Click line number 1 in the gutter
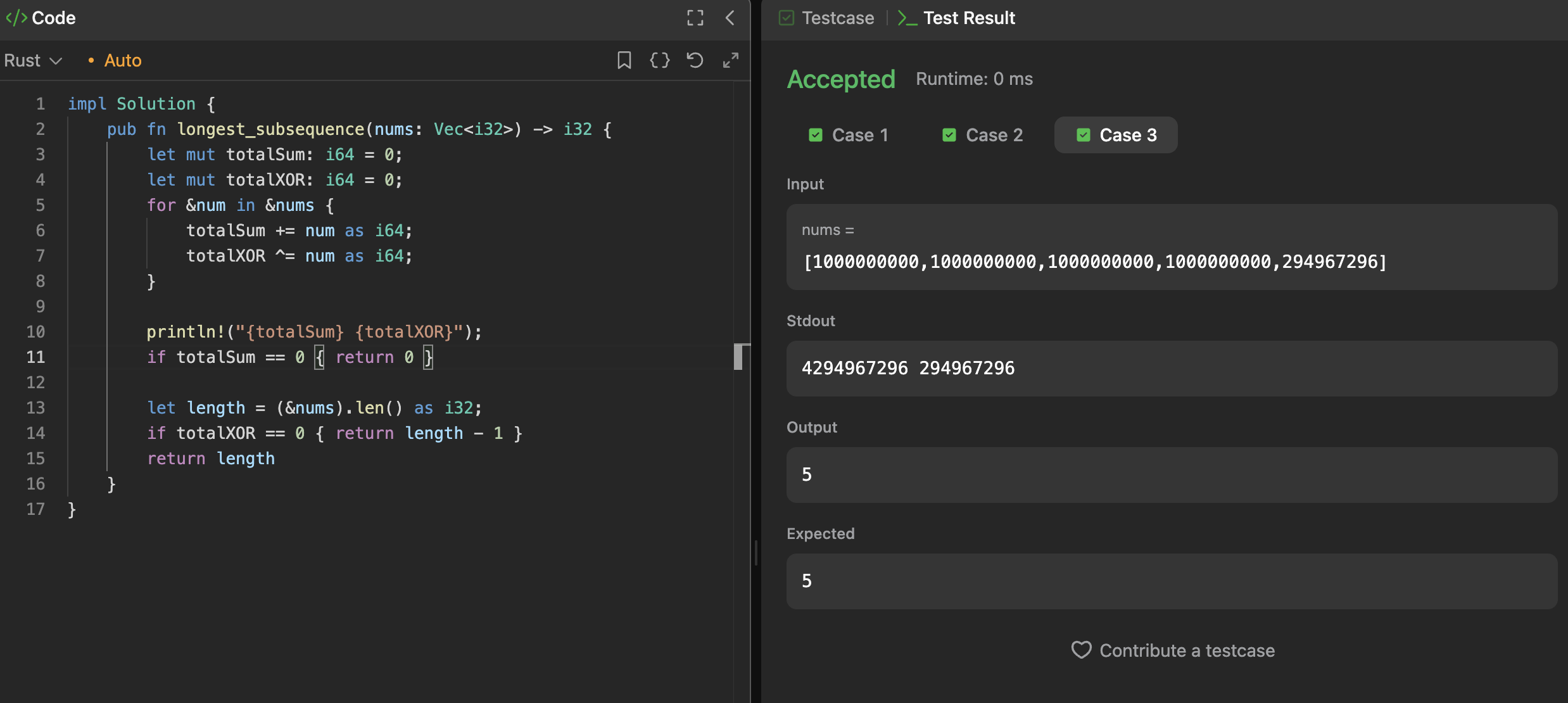The image size is (1568, 703). click(x=40, y=104)
